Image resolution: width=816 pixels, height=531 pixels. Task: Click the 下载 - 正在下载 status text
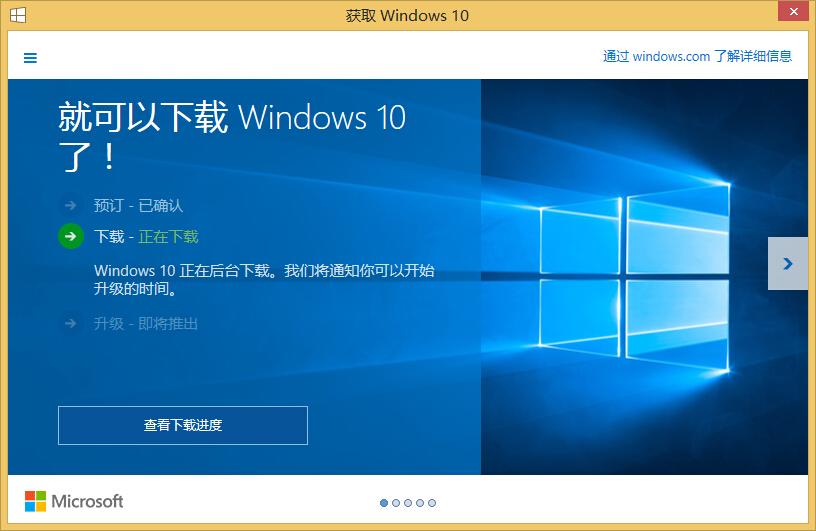146,237
